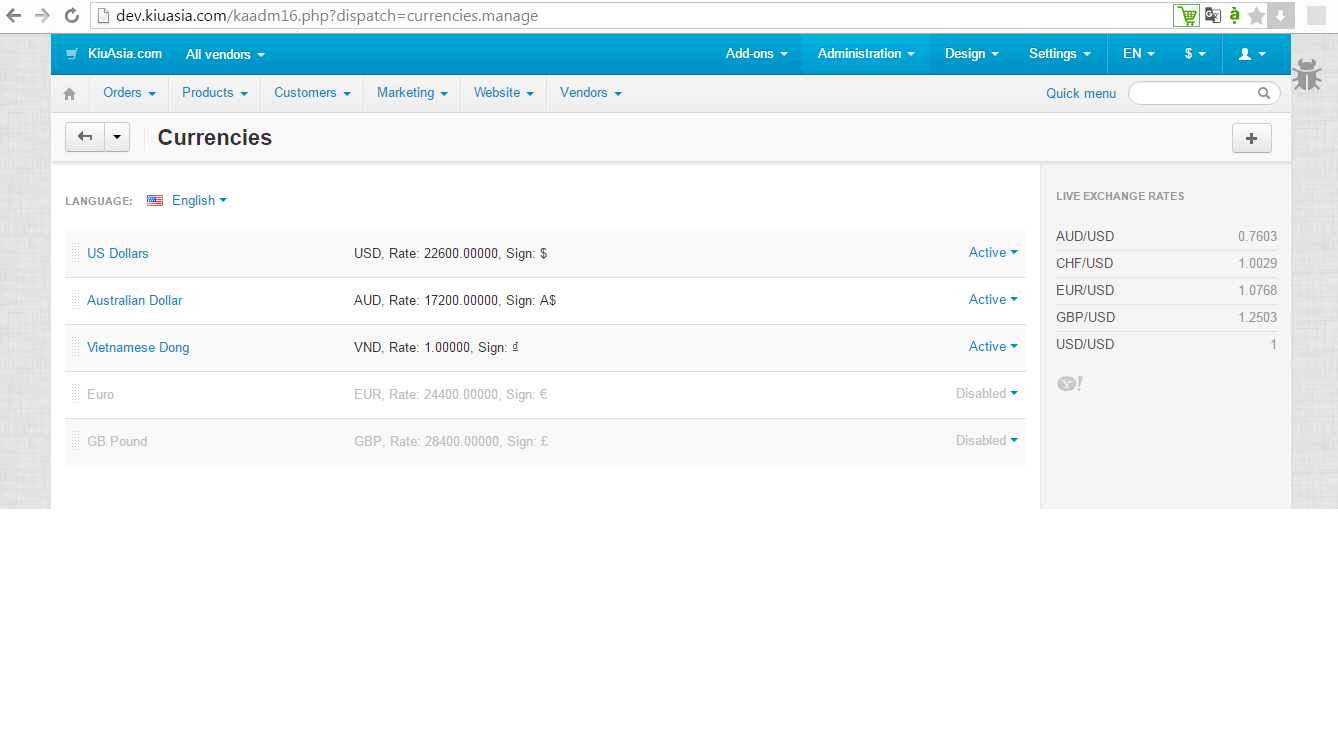The image size is (1338, 736).
Task: Click the home icon in navigation bar
Action: [69, 93]
